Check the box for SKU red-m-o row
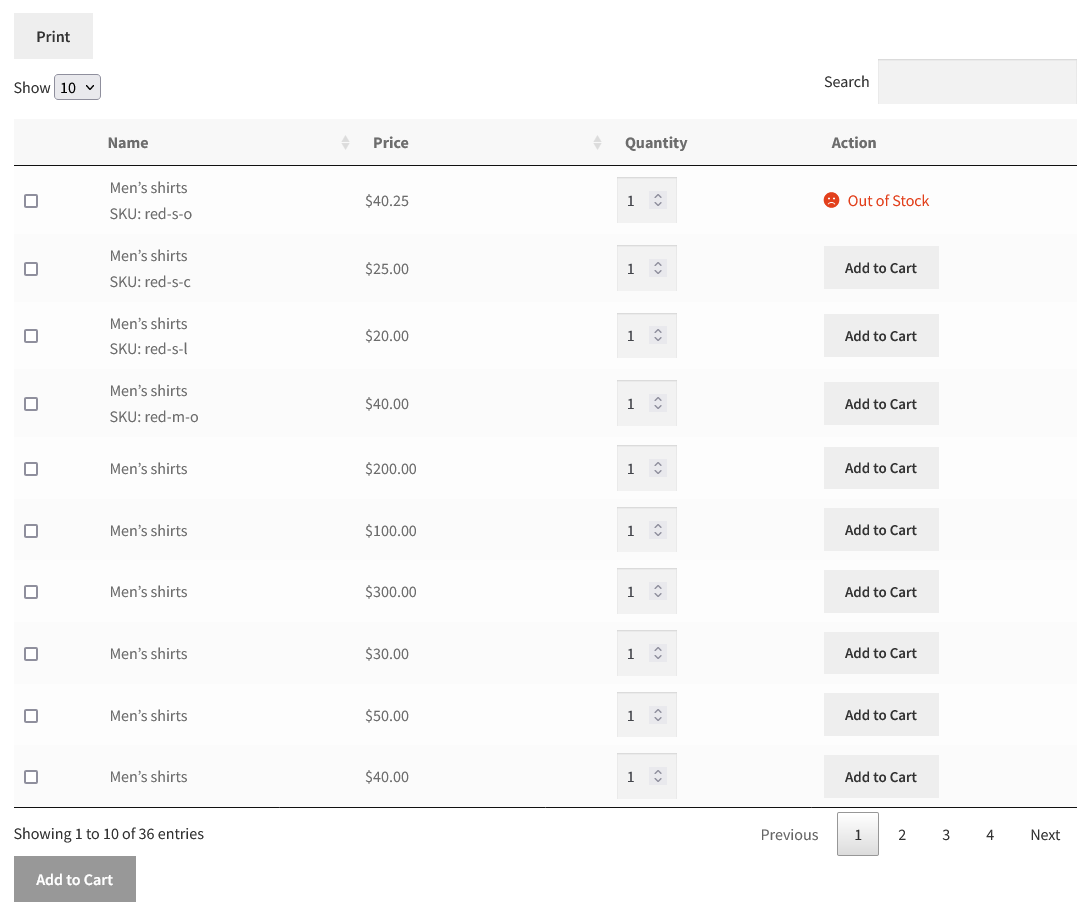1088x907 pixels. [31, 405]
